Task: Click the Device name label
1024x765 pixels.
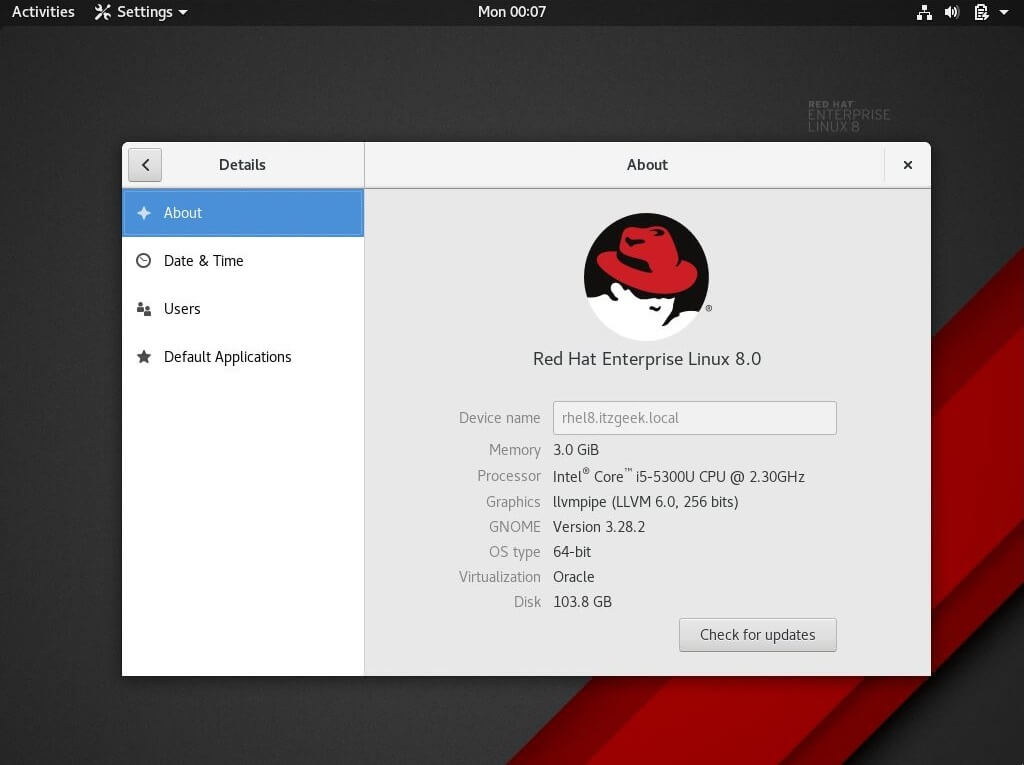Action: coord(500,418)
